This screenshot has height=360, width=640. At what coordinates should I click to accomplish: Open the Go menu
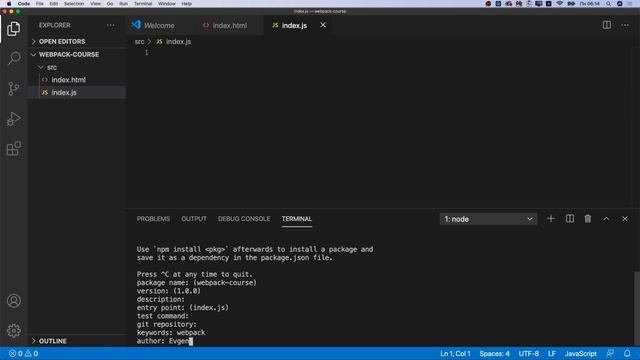(x=110, y=4)
